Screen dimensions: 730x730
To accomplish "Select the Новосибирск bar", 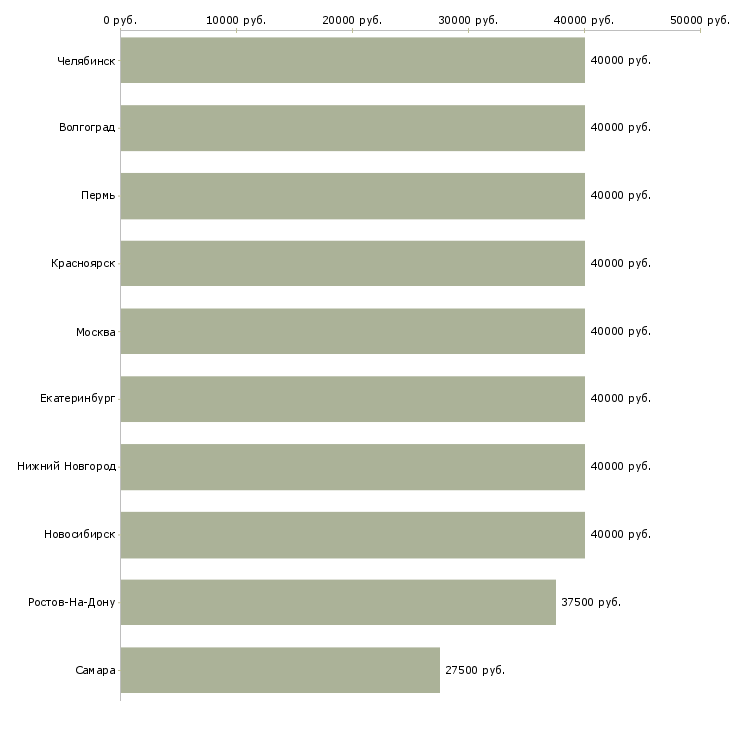I will pos(352,534).
